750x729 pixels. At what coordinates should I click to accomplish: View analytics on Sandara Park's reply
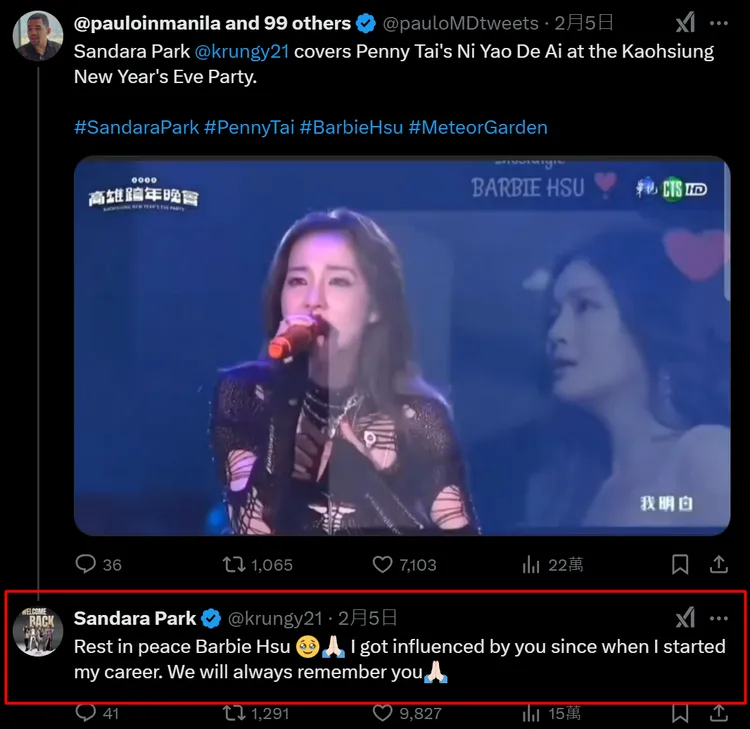click(532, 713)
